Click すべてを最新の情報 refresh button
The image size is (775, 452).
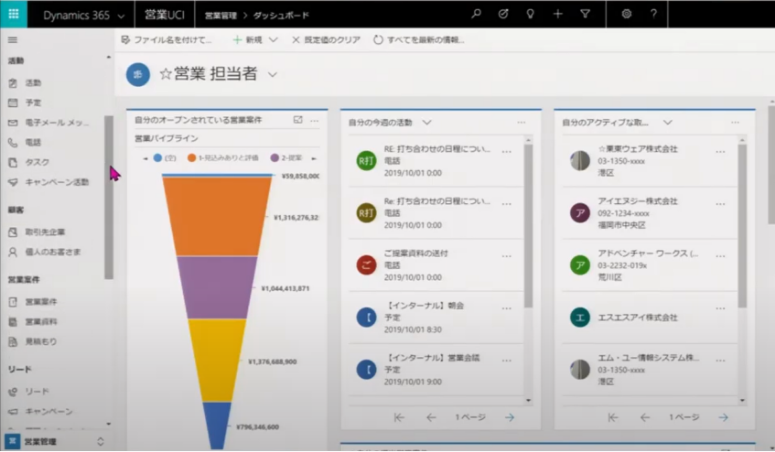(418, 40)
